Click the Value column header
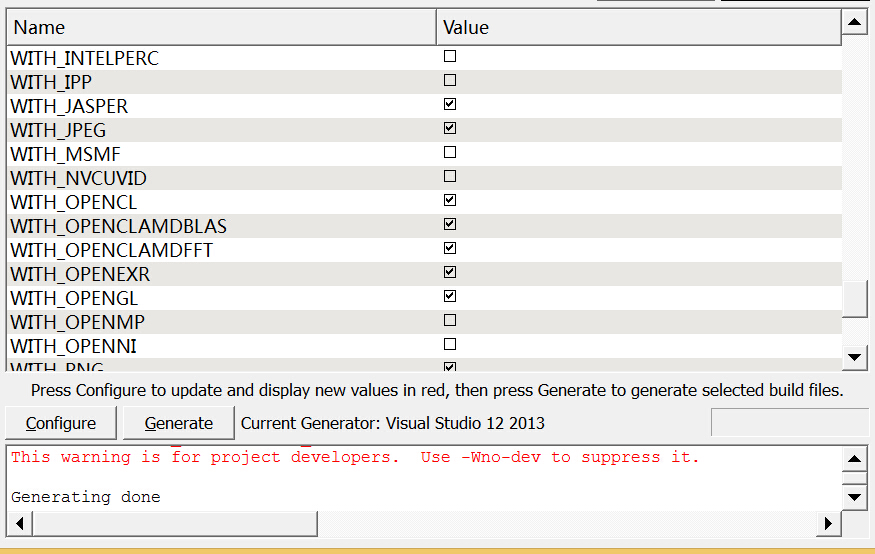Image resolution: width=875 pixels, height=554 pixels. coord(638,27)
